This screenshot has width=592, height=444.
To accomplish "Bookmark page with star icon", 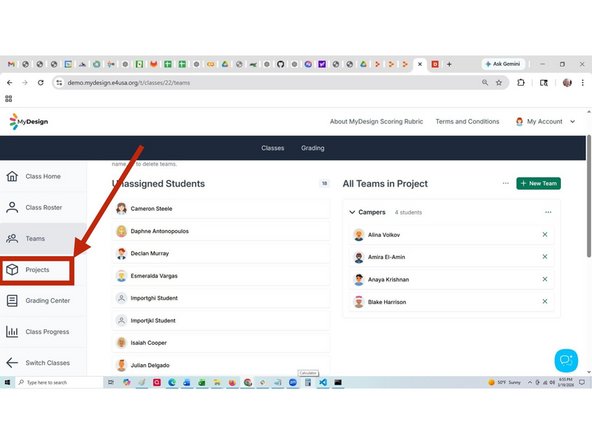I will point(499,83).
